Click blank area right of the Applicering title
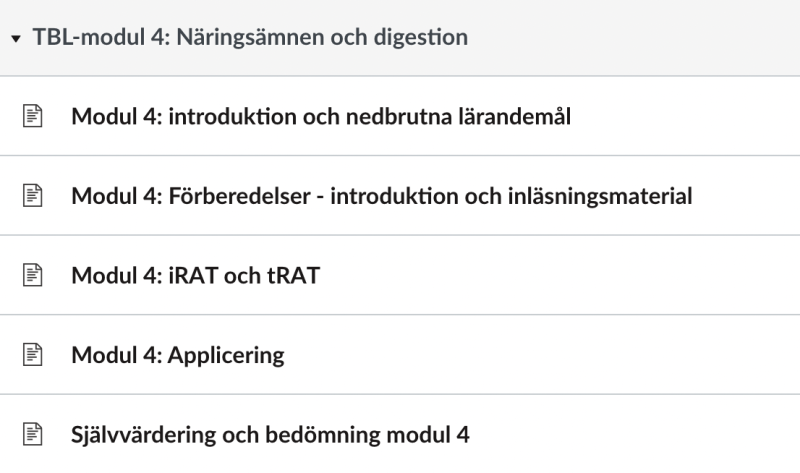 click(x=541, y=355)
